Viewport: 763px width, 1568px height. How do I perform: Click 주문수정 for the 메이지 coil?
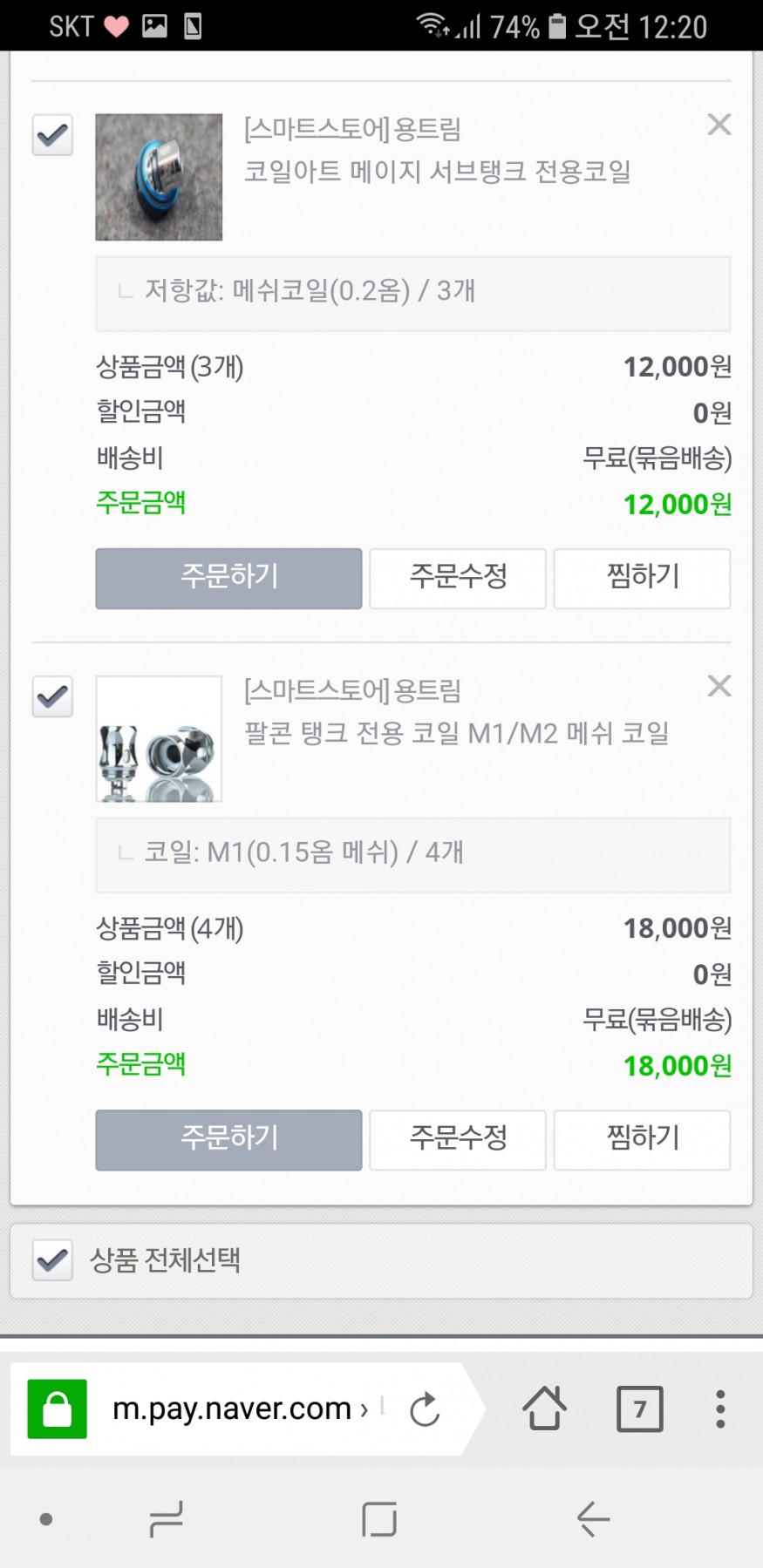pos(458,578)
